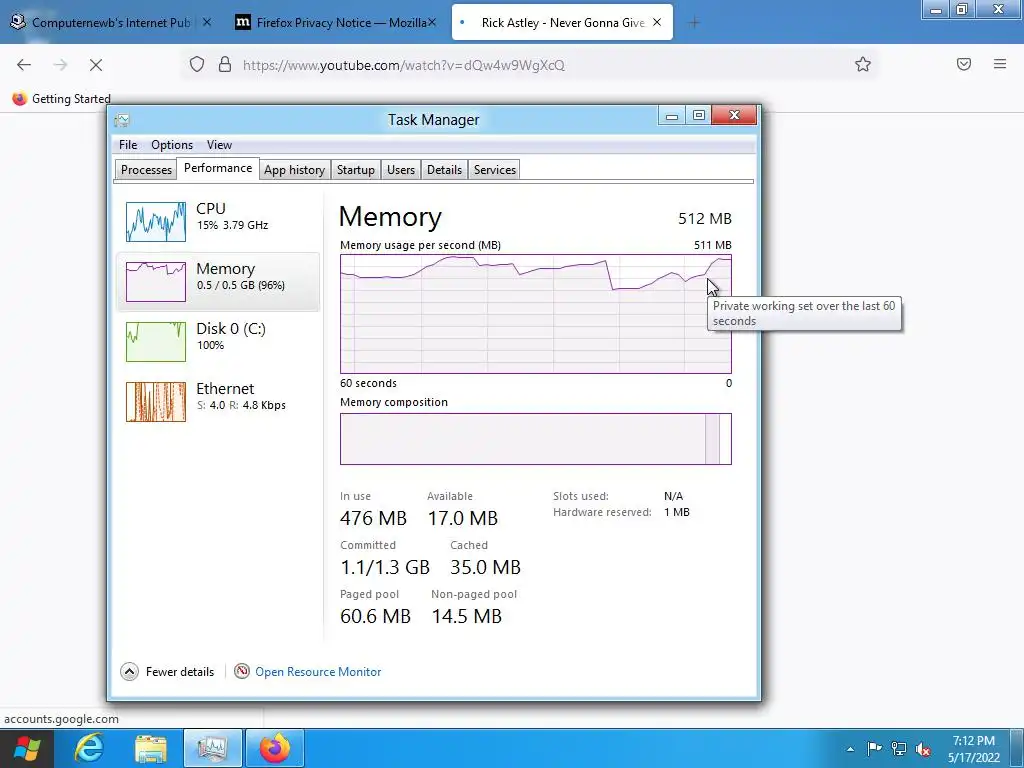Screen dimensions: 1024x768
Task: Click the 14.5 MB Non-paged pool value
Action: (467, 616)
